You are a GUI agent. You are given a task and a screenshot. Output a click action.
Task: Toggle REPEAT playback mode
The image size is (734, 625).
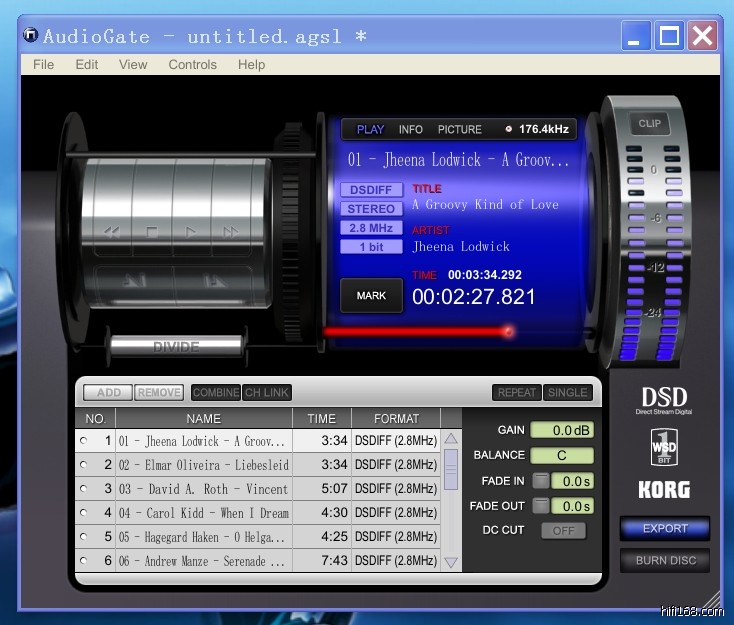516,393
